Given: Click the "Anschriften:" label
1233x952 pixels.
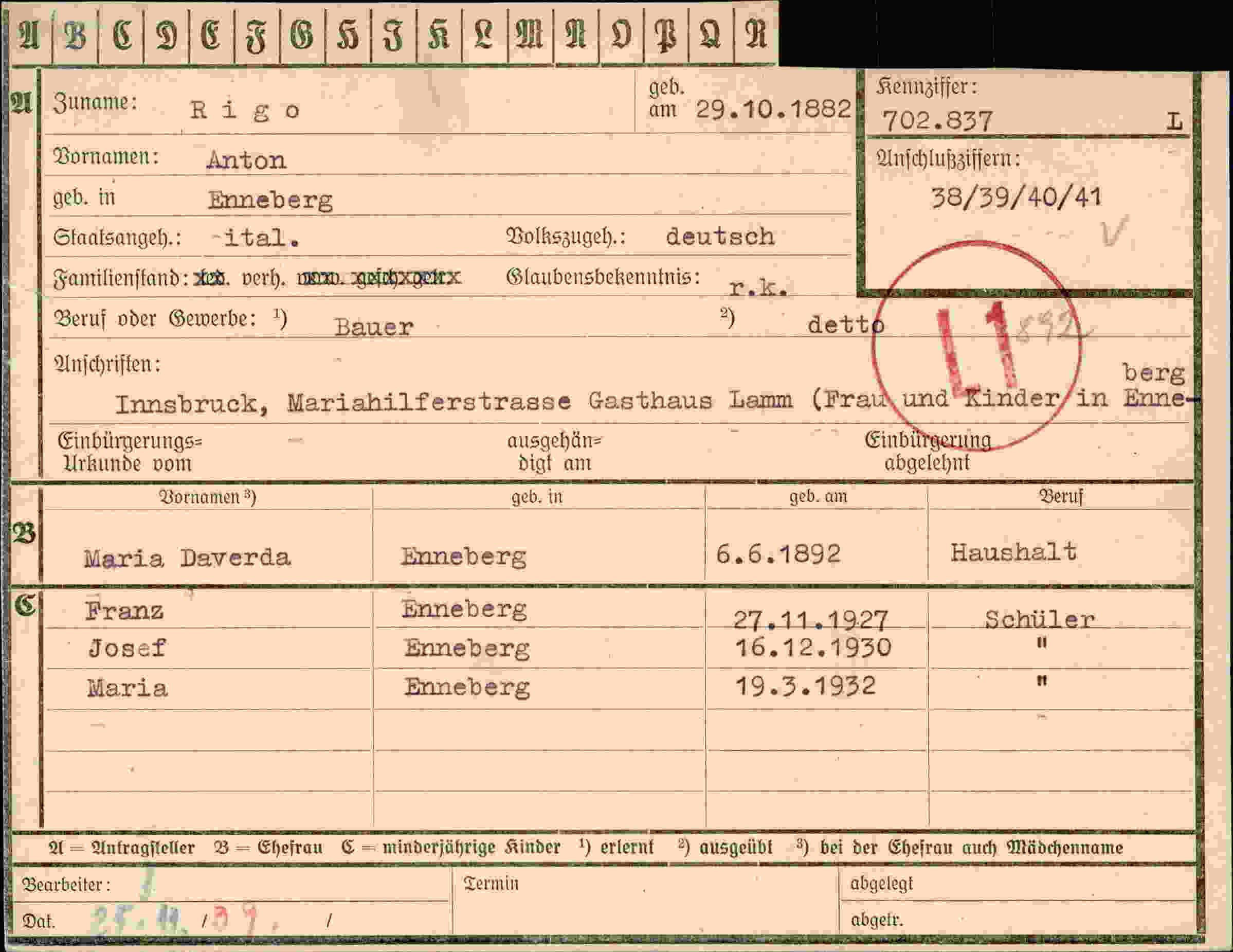Looking at the screenshot, I should pos(107,364).
